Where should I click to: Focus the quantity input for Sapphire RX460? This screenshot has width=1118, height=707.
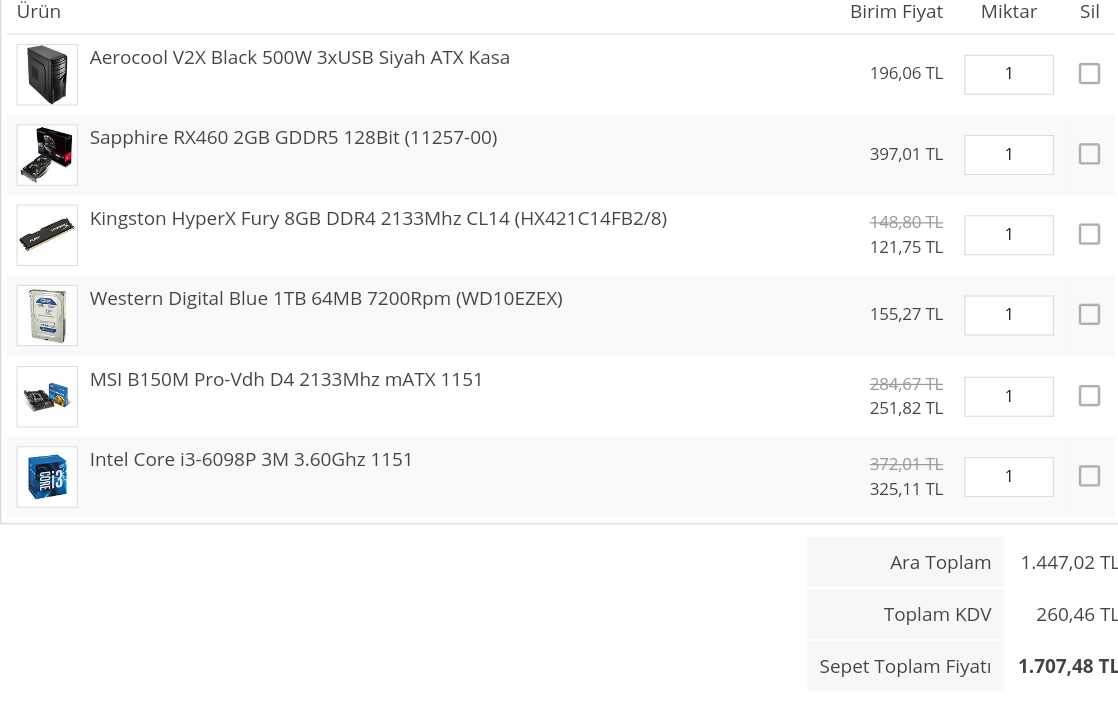(1008, 154)
